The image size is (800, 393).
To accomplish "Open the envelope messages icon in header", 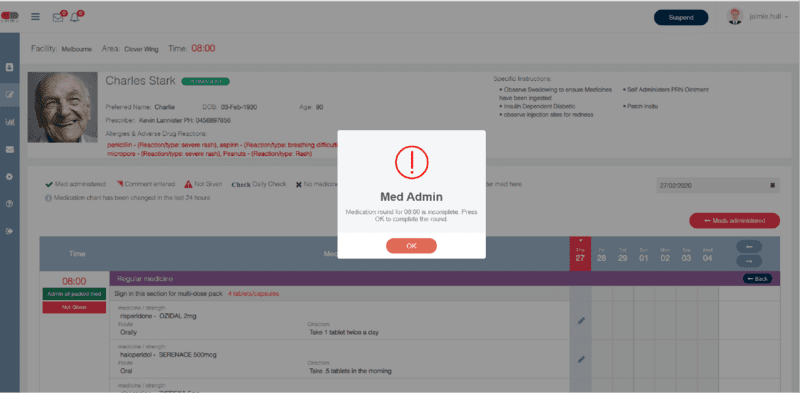I will (x=58, y=17).
